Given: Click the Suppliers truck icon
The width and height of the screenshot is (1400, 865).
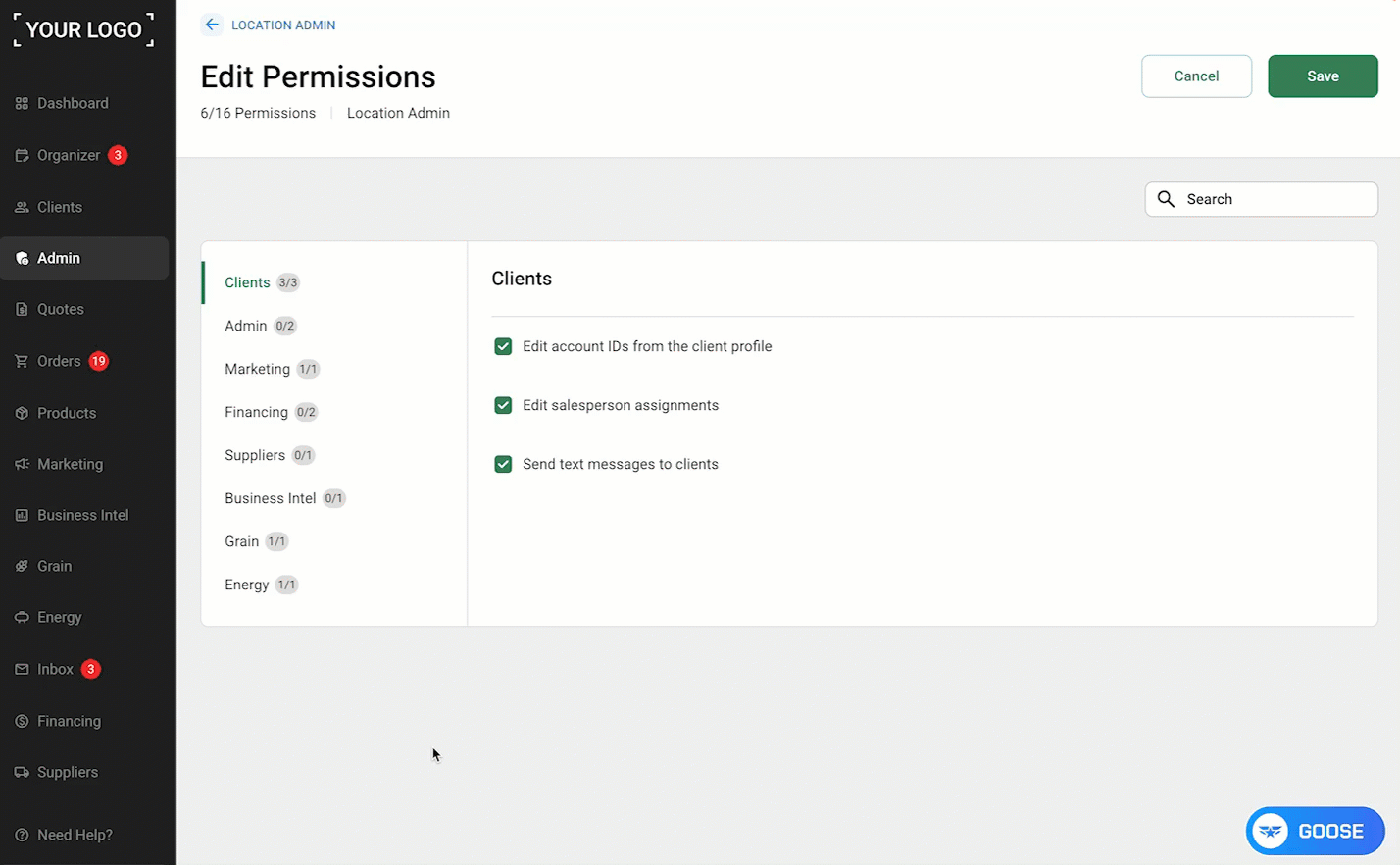Looking at the screenshot, I should [x=22, y=772].
